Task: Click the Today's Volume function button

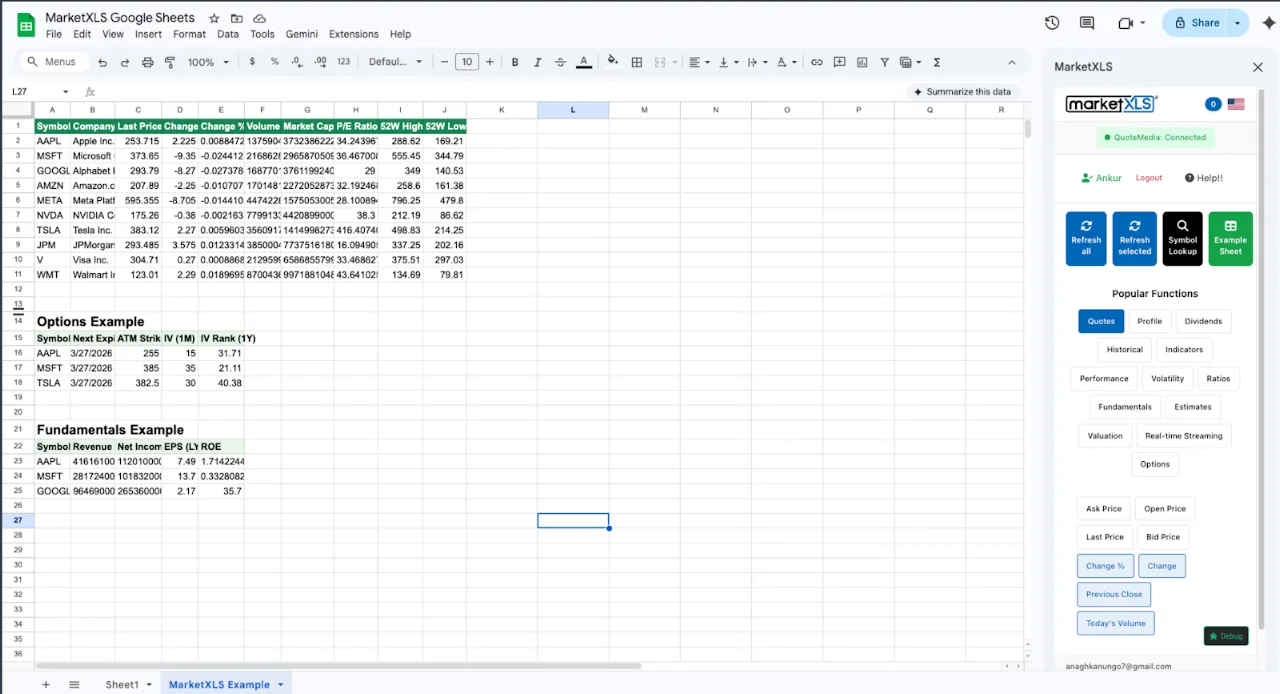Action: tap(1116, 623)
